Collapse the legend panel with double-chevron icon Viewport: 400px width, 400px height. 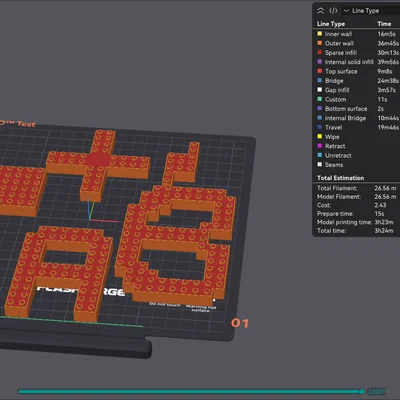point(320,11)
